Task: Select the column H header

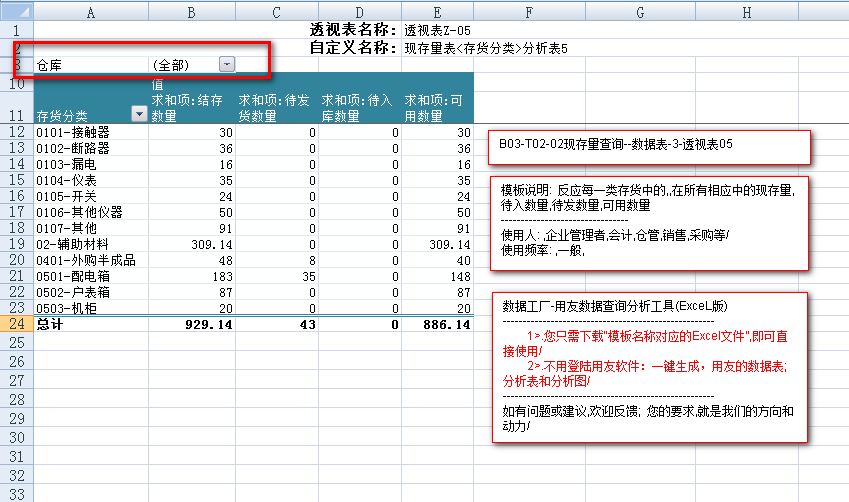Action: 746,11
